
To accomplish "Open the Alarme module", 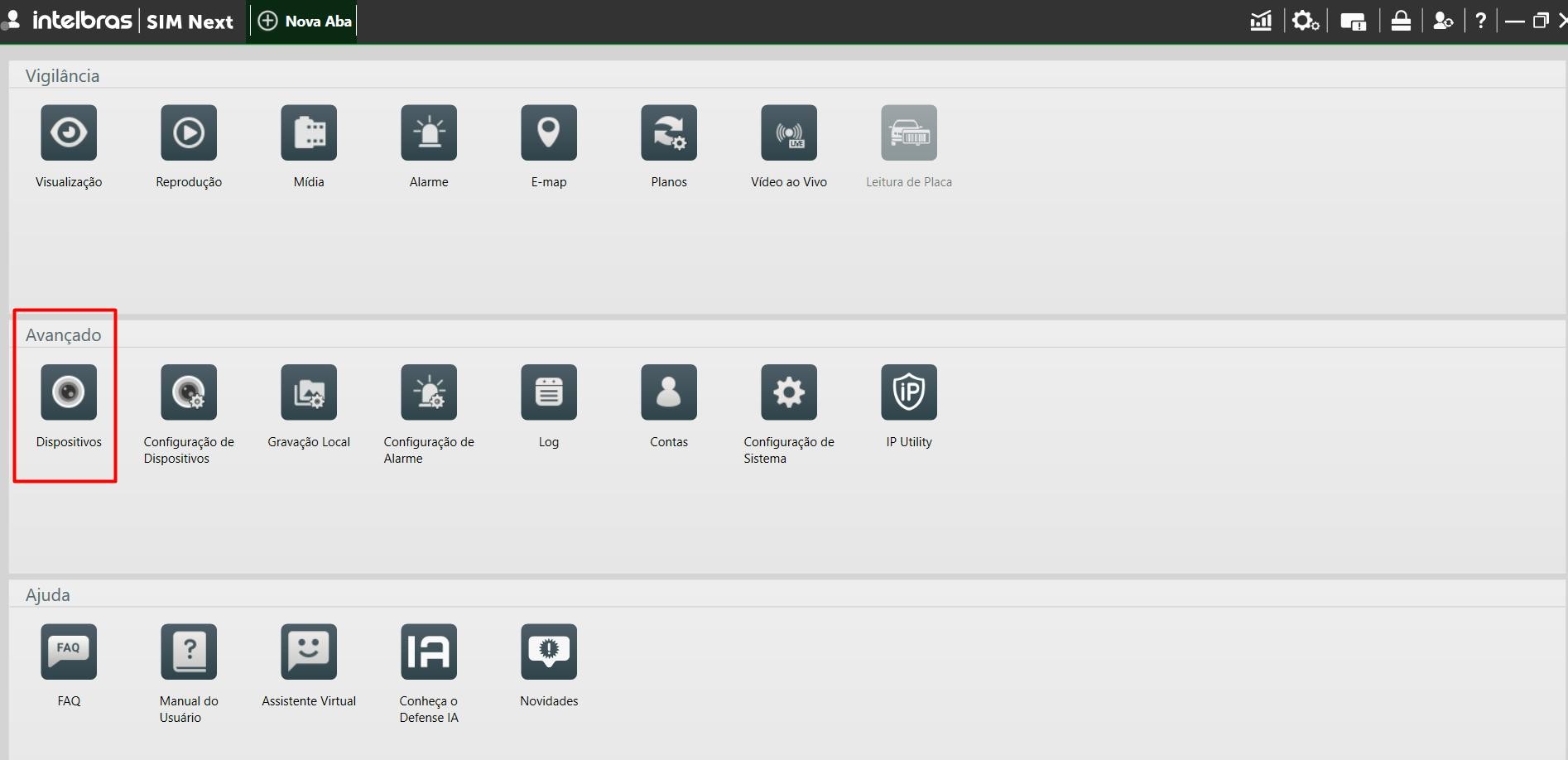I will (x=429, y=132).
